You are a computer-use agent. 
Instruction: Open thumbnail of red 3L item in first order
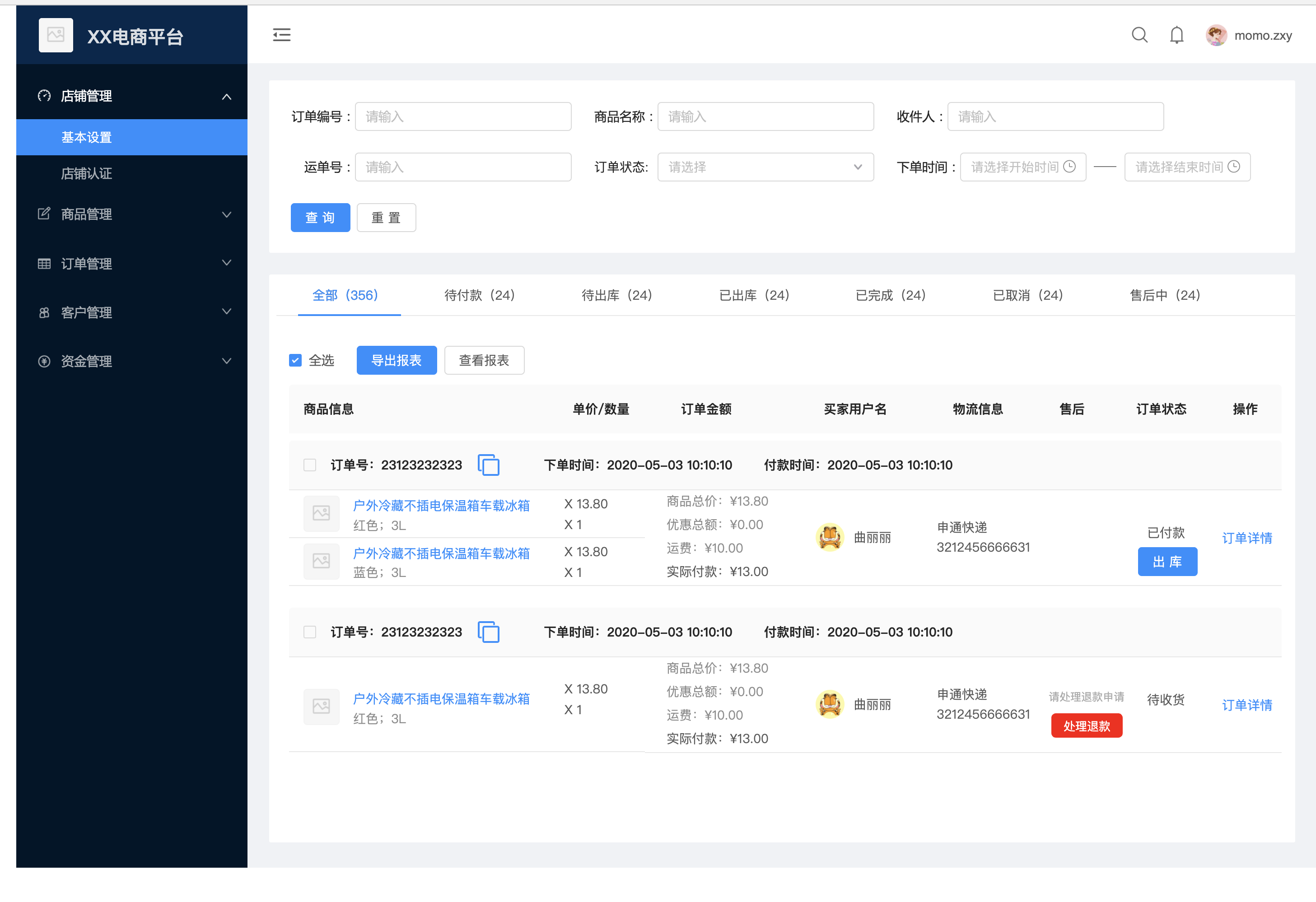(x=321, y=513)
